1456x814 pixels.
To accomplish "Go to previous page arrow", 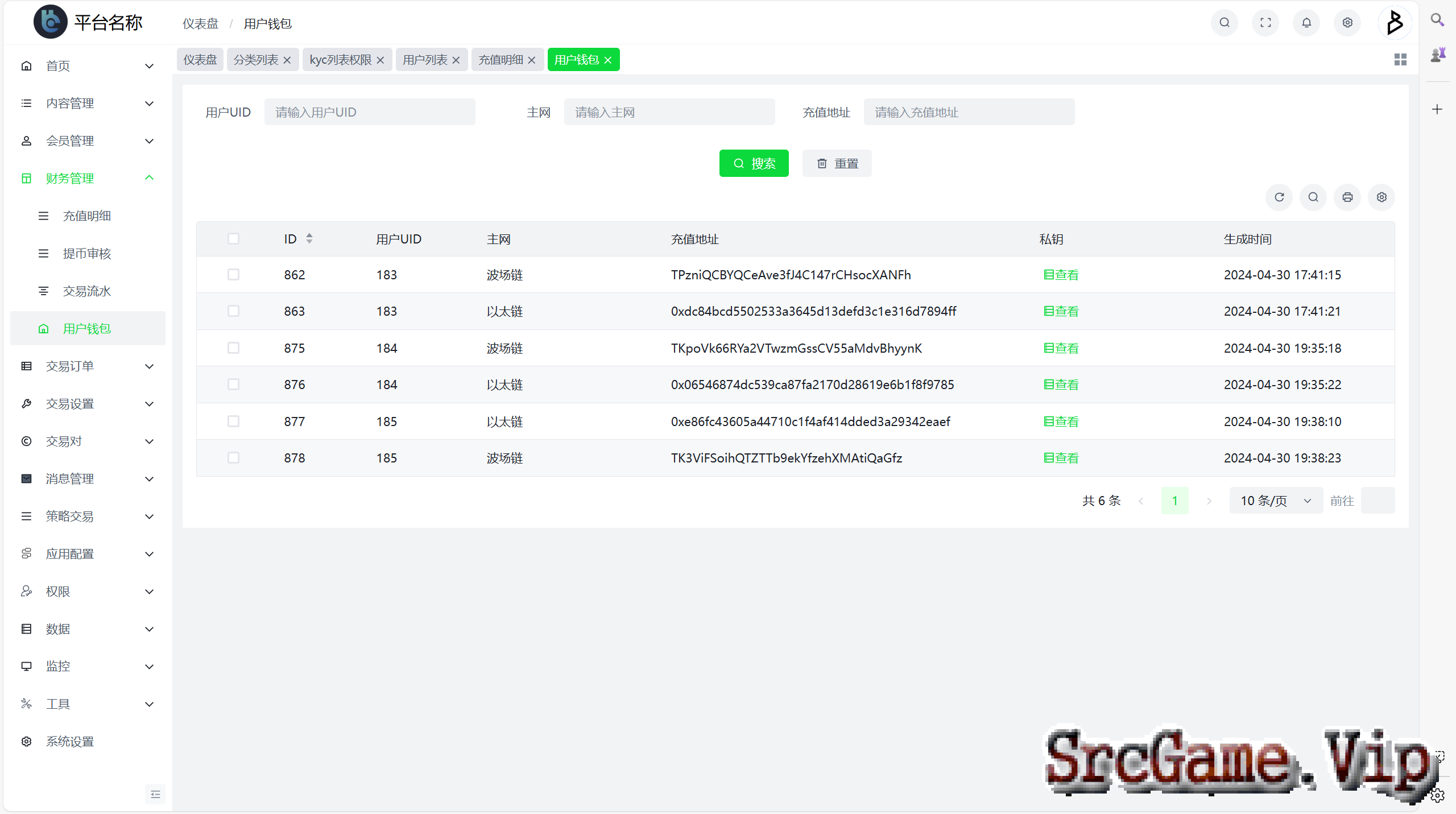I will pos(1140,501).
